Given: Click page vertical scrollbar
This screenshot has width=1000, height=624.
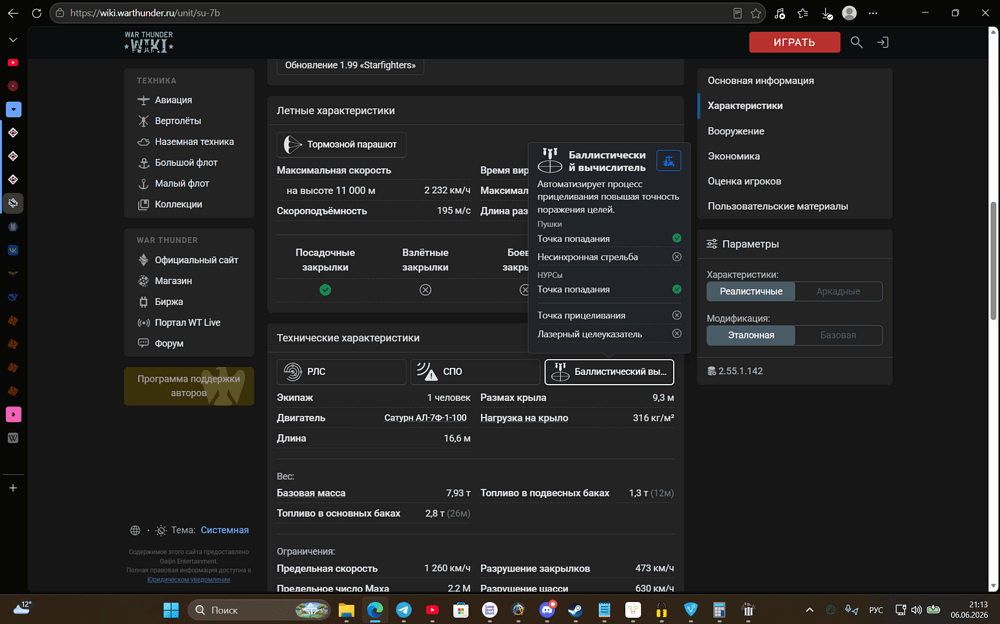Looking at the screenshot, I should pyautogui.click(x=993, y=262).
